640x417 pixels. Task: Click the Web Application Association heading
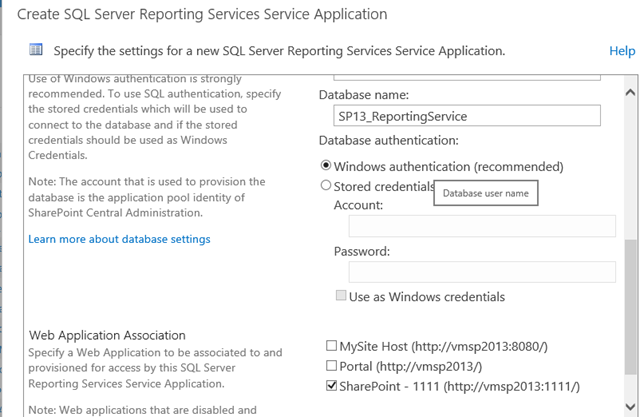click(x=107, y=335)
